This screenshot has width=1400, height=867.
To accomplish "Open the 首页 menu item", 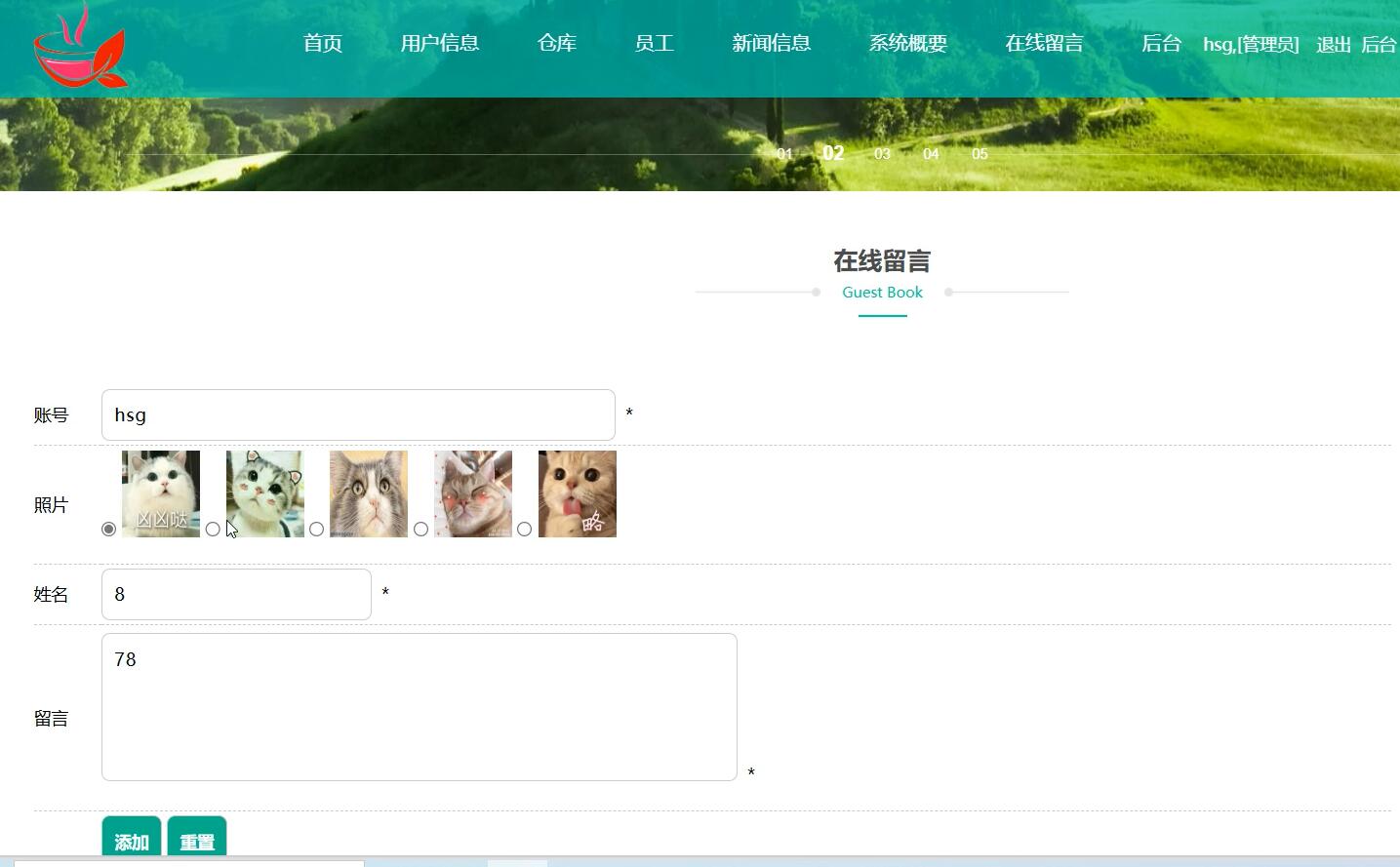I will coord(323,43).
